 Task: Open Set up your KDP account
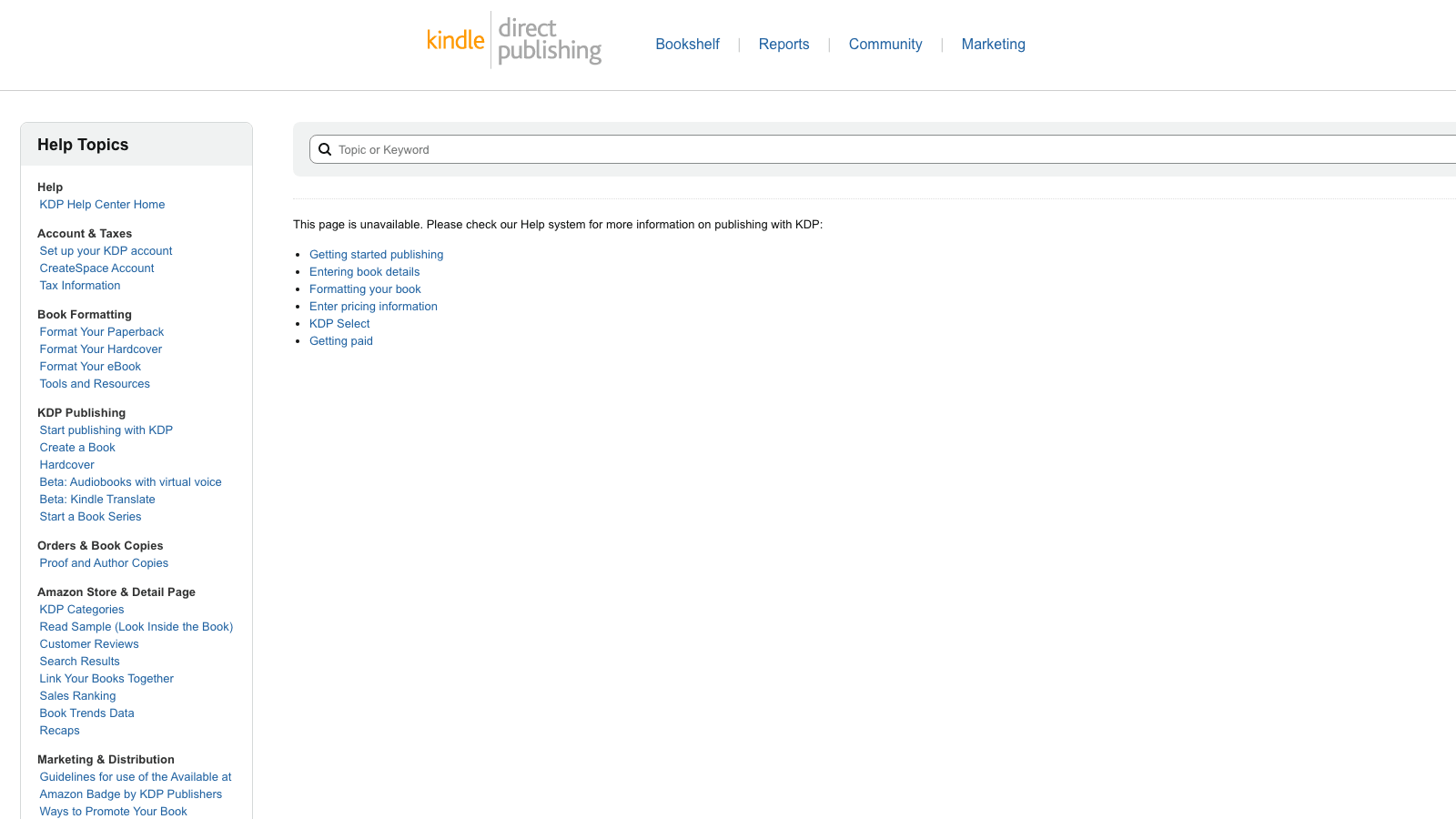coord(106,251)
